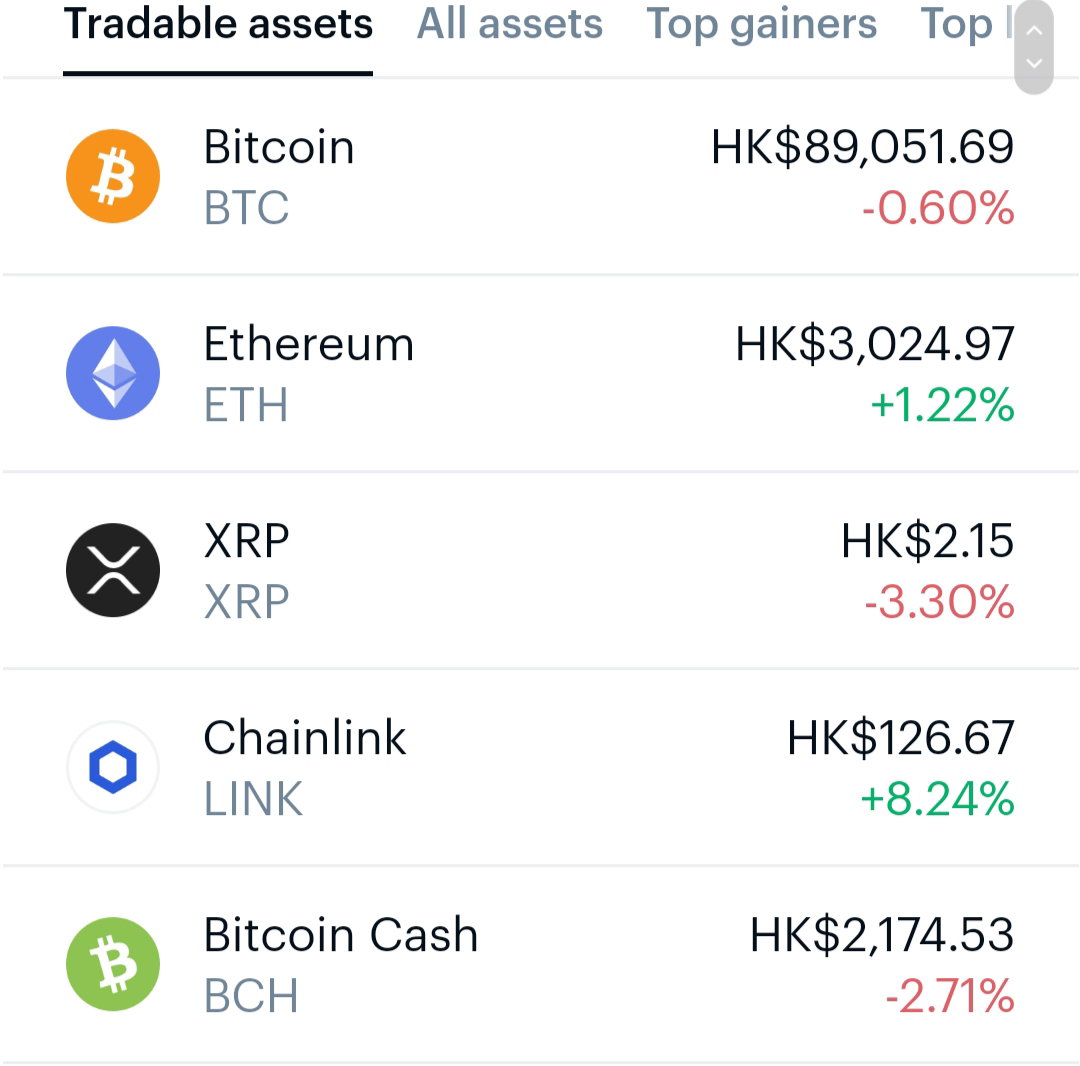The height and width of the screenshot is (1066, 1080).
Task: Click Bitcoin price HK$89,051.69
Action: pos(862,147)
